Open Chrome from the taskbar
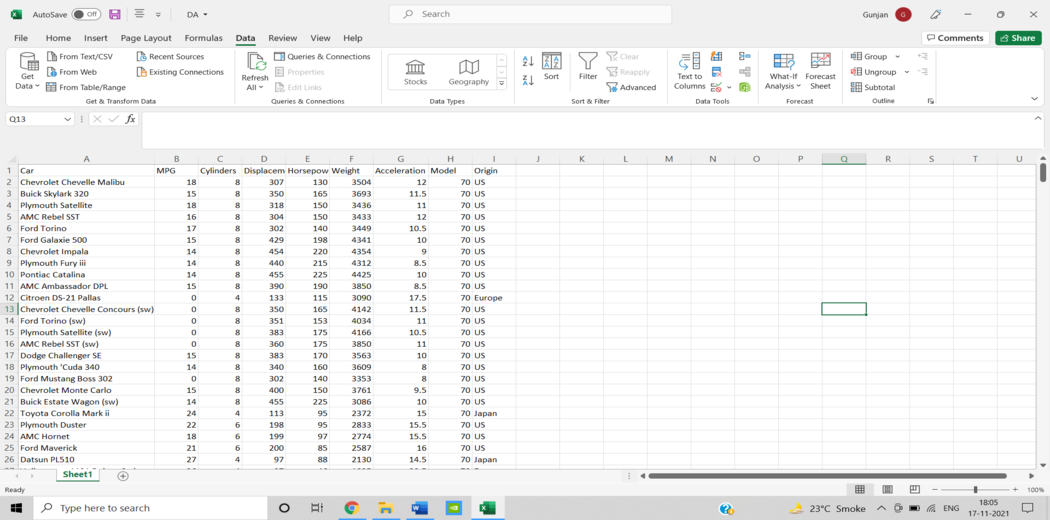1050x520 pixels. point(352,508)
